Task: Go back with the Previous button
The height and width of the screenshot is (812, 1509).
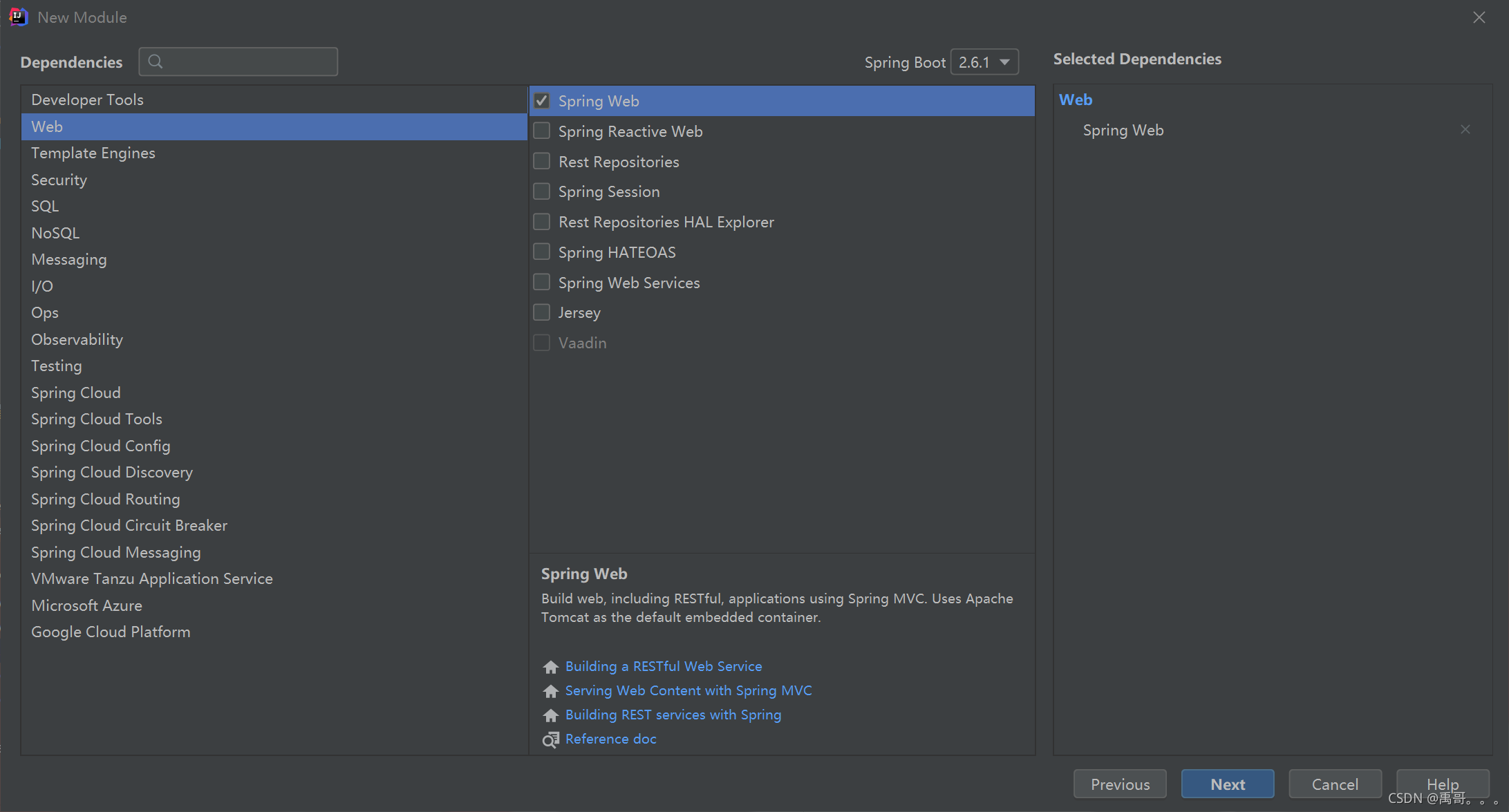Action: click(x=1120, y=784)
